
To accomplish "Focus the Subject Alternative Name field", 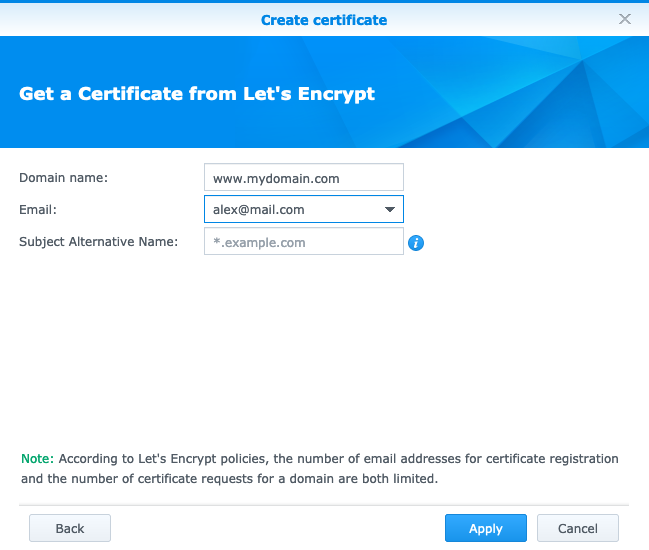I will click(304, 241).
